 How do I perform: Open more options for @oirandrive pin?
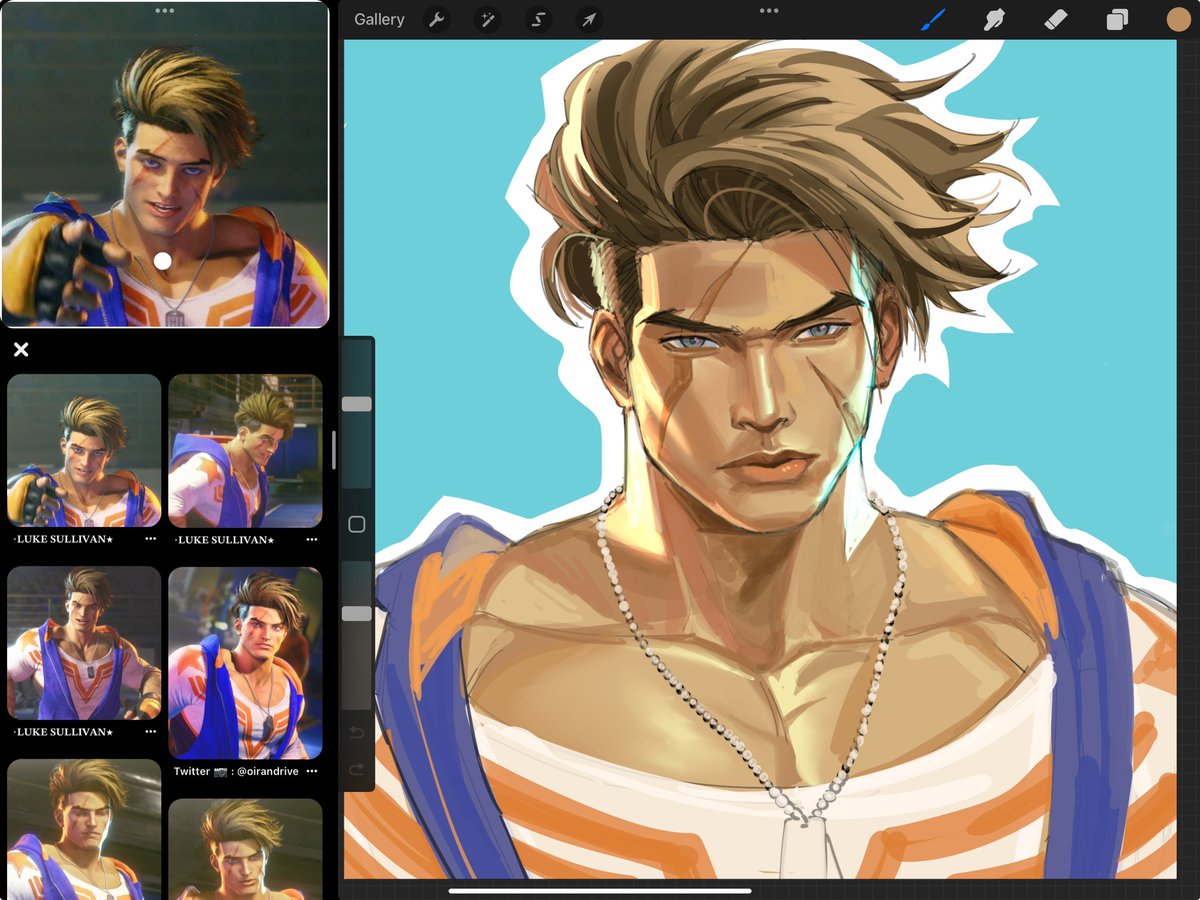coord(312,771)
